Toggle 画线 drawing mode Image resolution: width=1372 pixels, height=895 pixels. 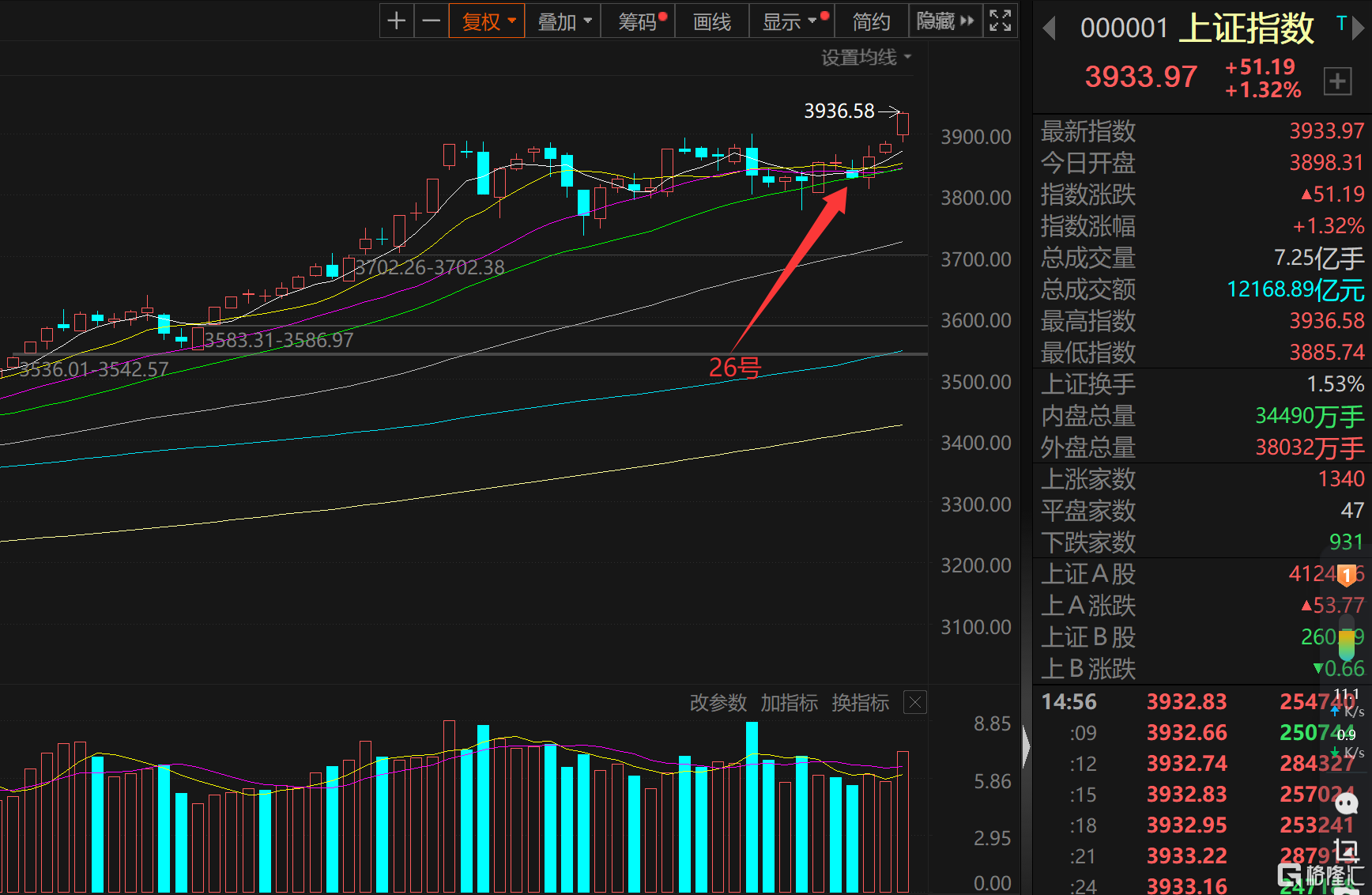tap(712, 21)
